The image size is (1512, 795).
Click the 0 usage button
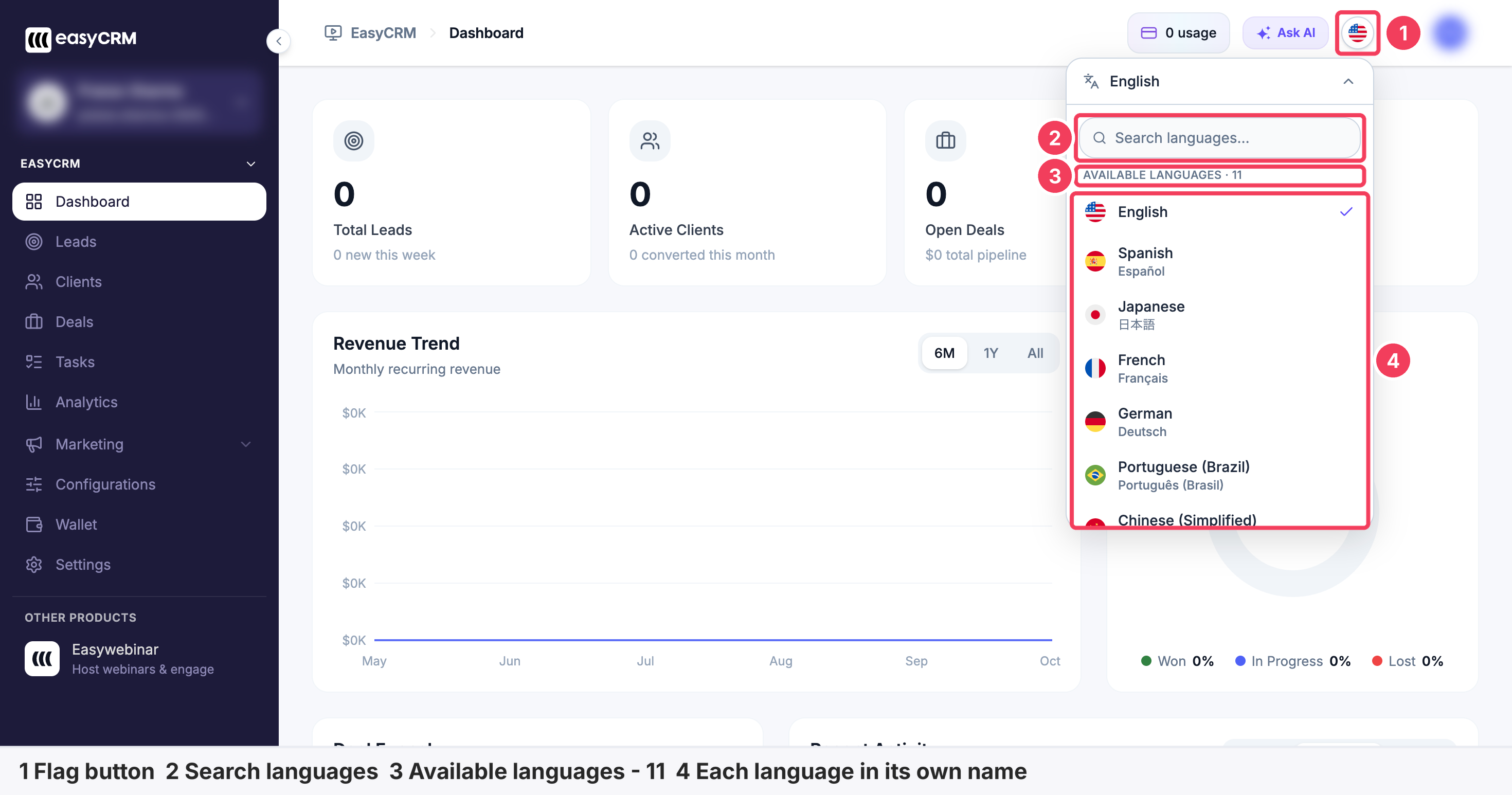[x=1178, y=33]
